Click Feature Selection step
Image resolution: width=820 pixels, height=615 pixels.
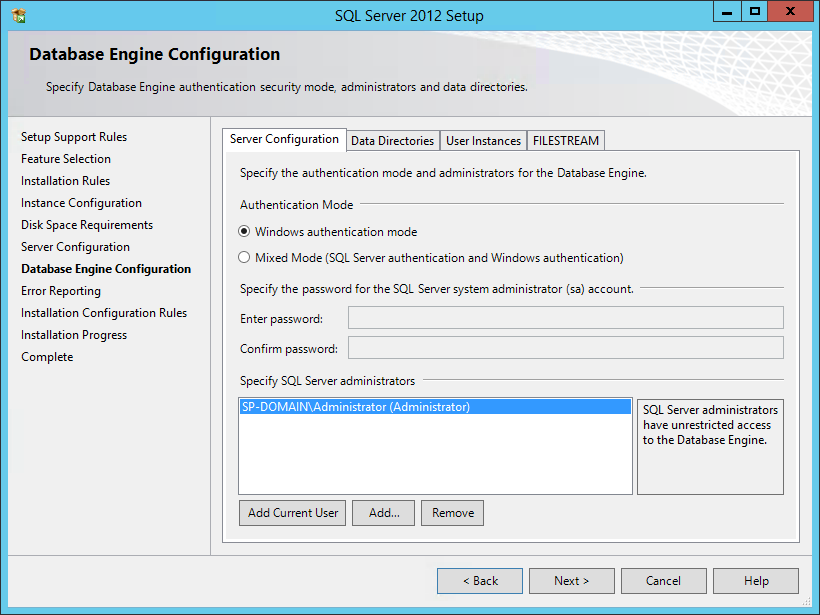pos(66,159)
